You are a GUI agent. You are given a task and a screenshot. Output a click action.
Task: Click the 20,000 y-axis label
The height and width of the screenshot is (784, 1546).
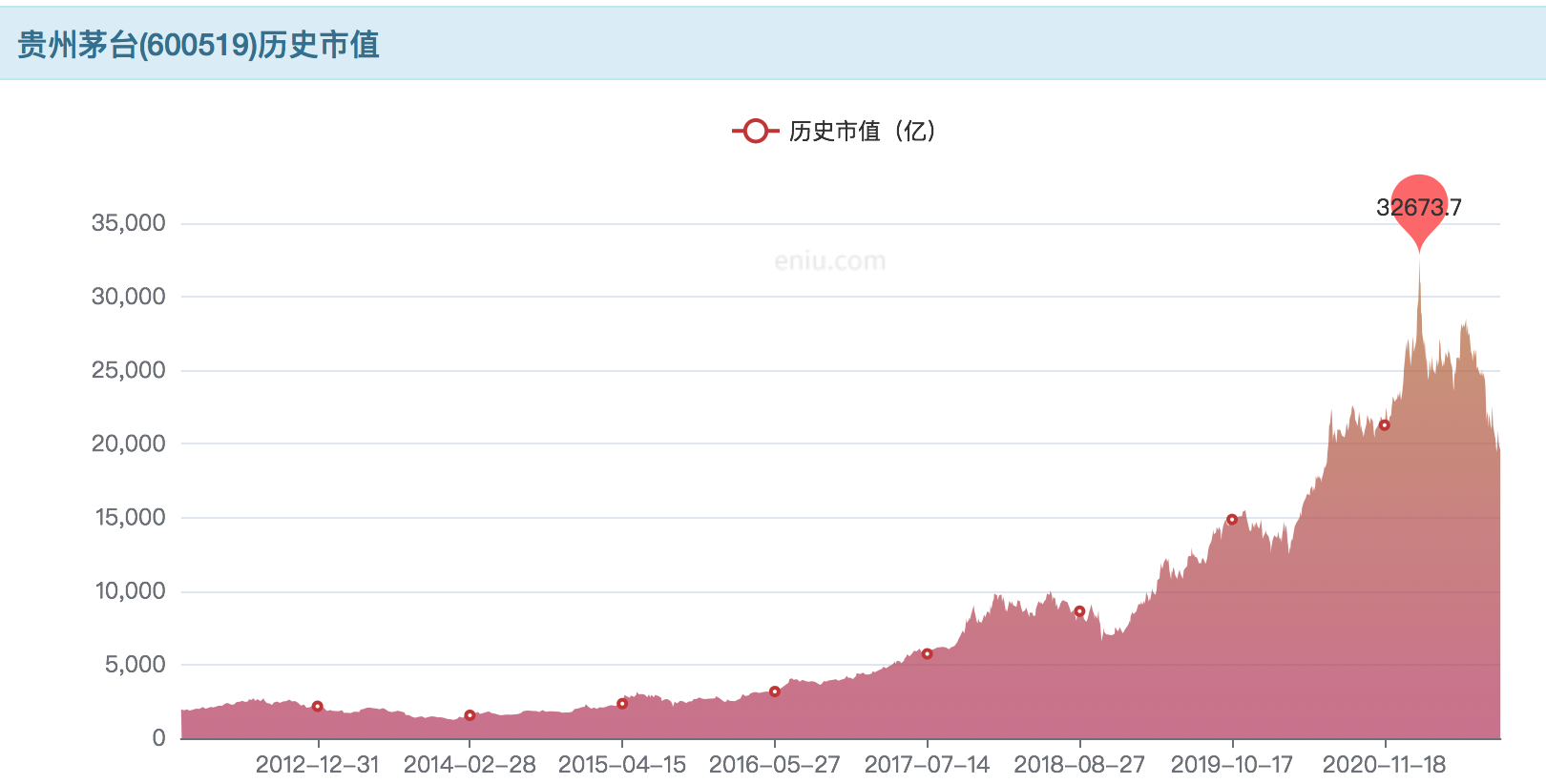(128, 444)
